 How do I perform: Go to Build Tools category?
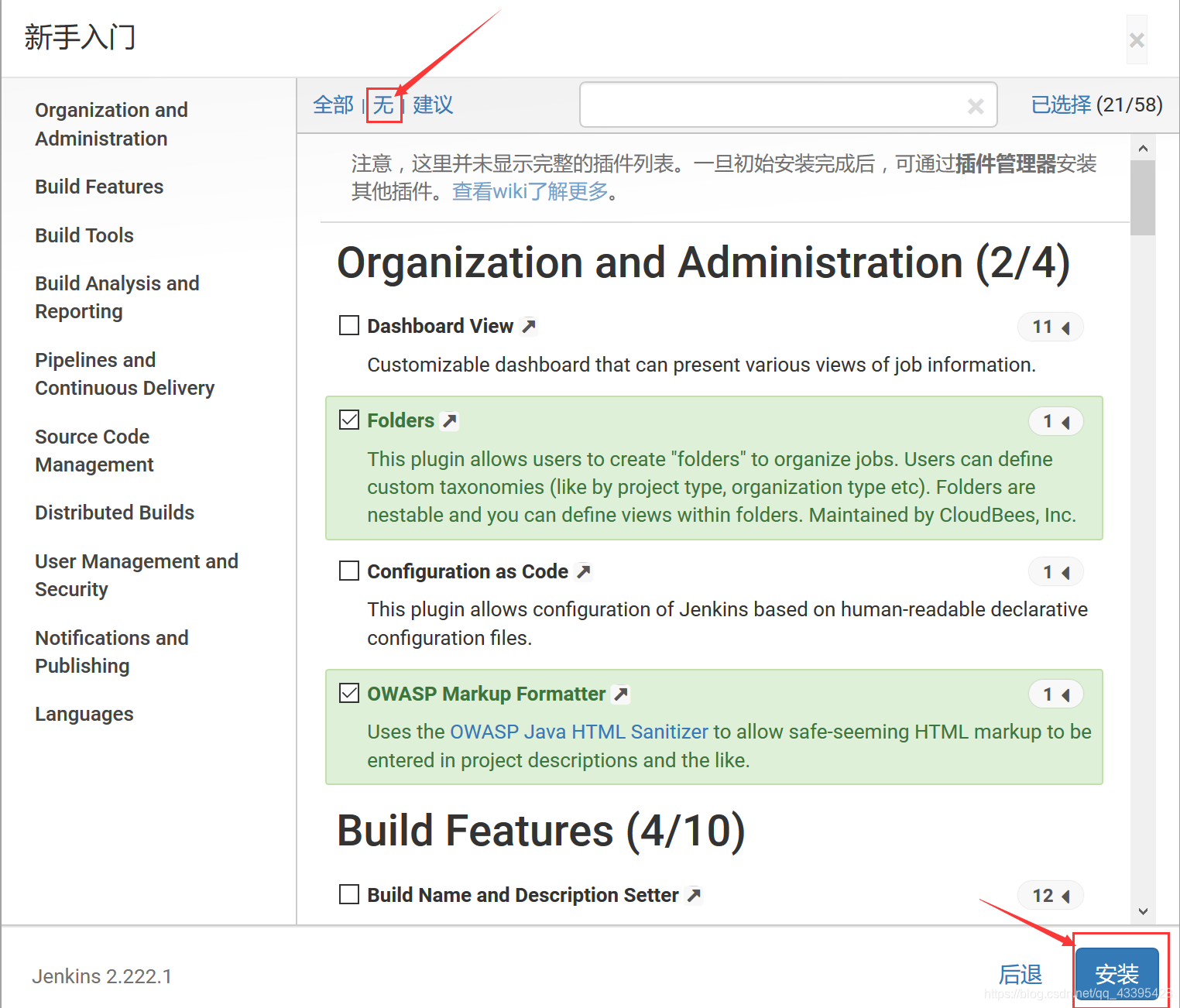pos(84,235)
